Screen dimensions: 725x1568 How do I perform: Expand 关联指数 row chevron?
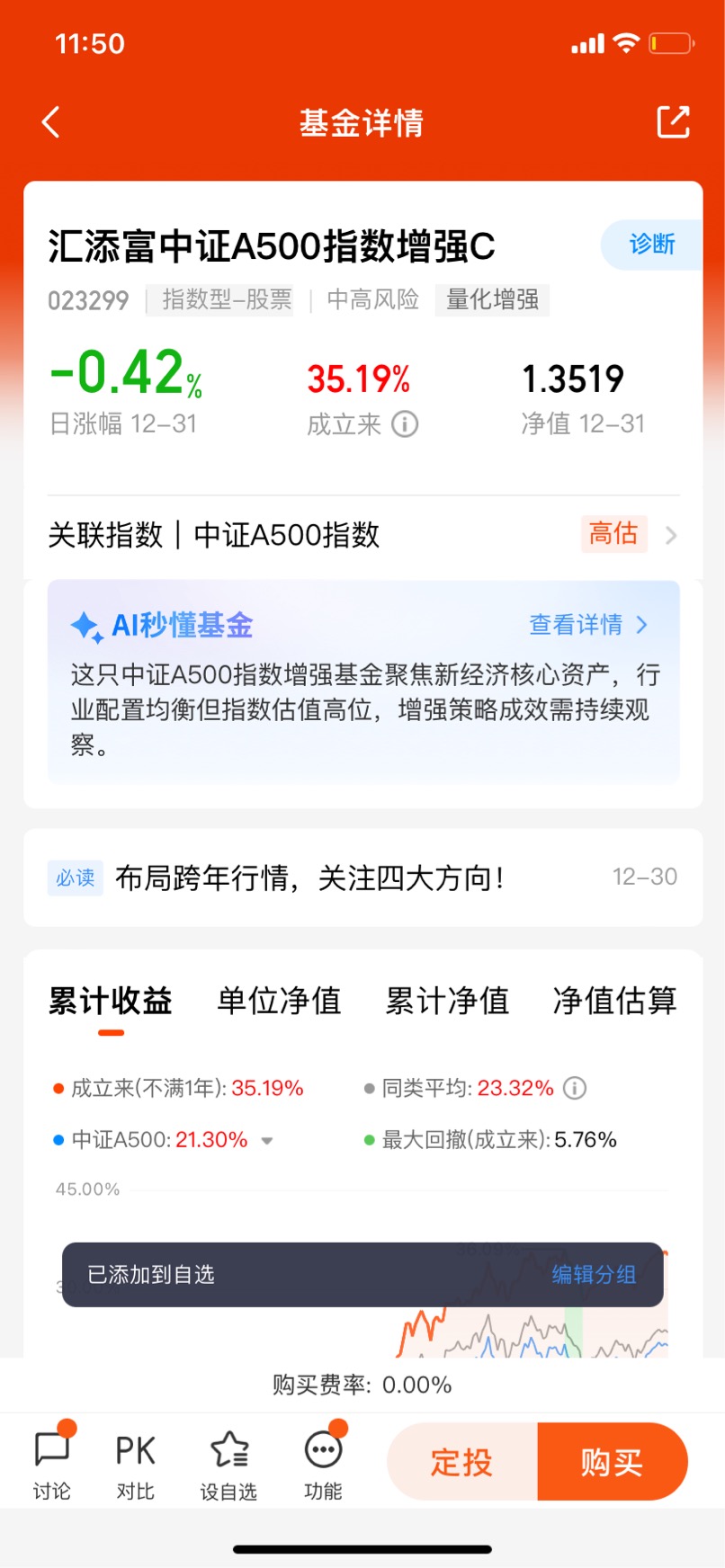pos(671,536)
